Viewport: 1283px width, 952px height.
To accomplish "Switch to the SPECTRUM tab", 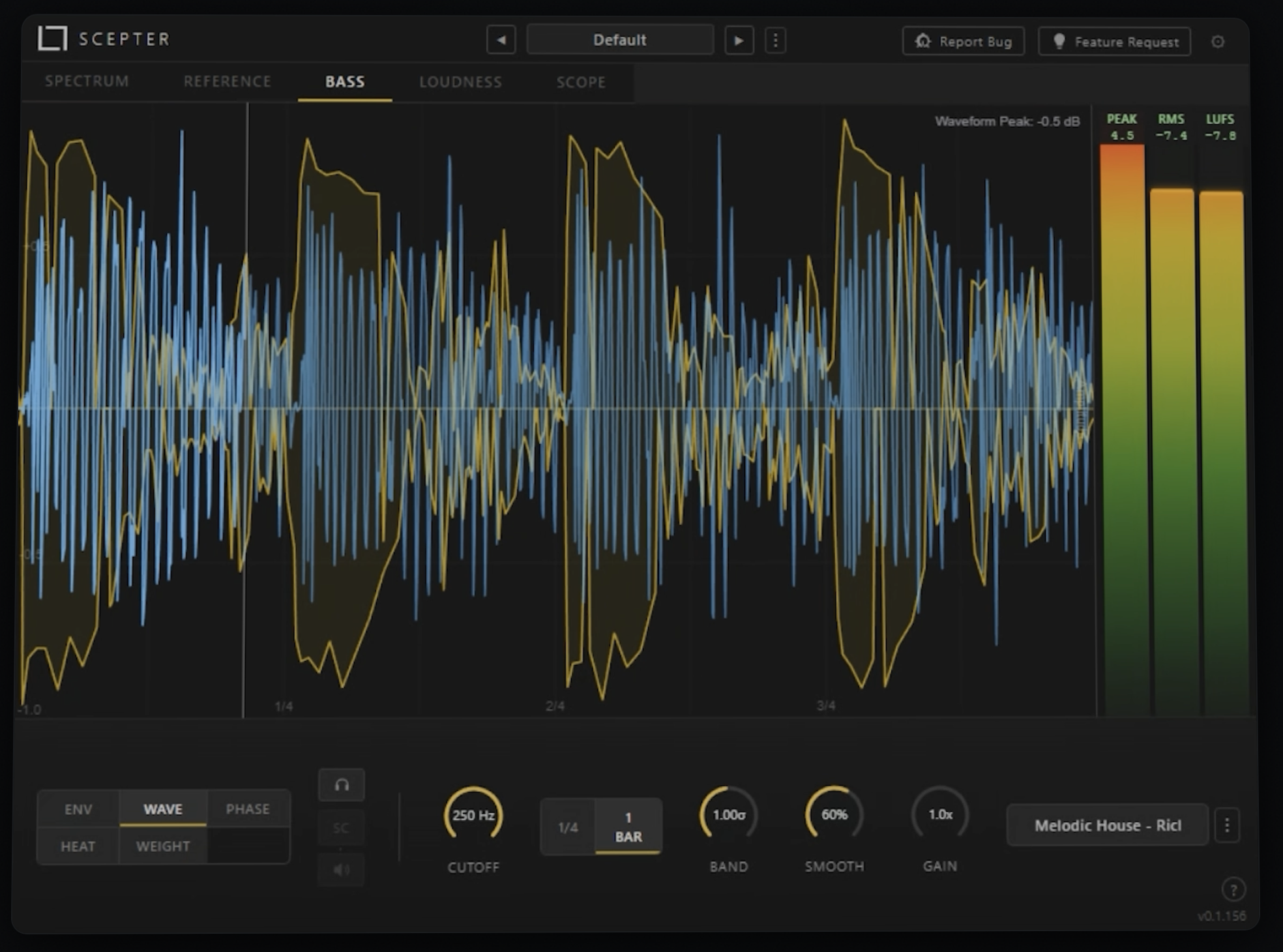I will click(87, 82).
